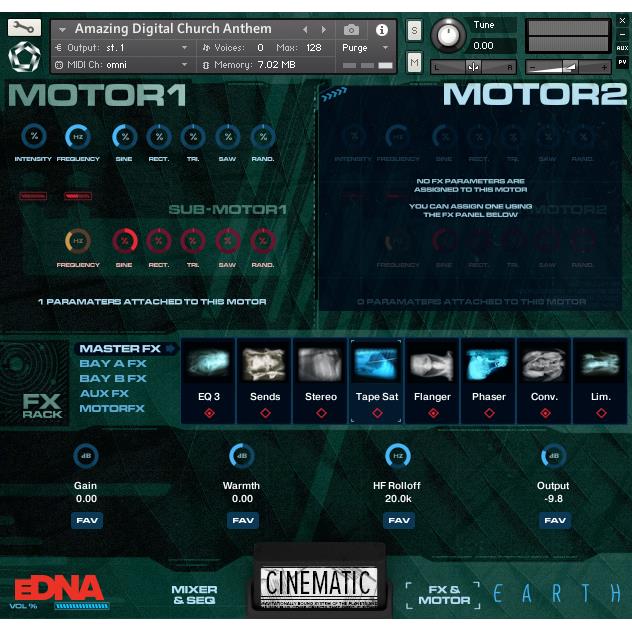This screenshot has width=632, height=632.
Task: Select BAY B FX in FX rack
Action: pyautogui.click(x=113, y=378)
